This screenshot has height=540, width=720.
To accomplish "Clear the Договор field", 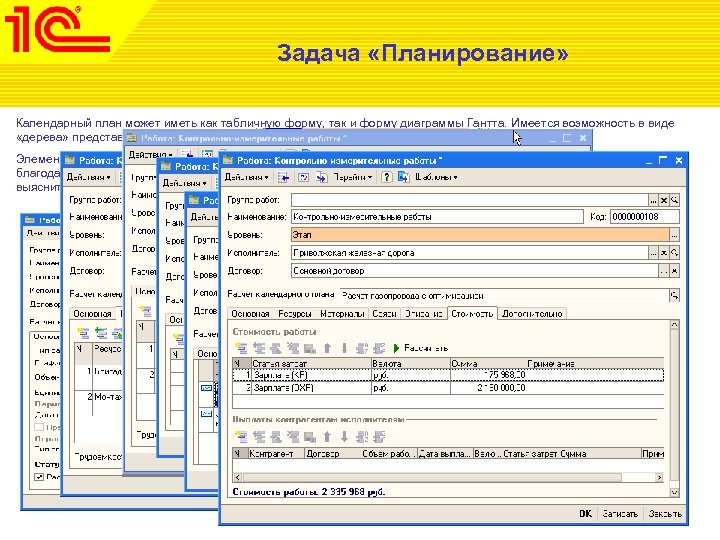I will tap(674, 271).
